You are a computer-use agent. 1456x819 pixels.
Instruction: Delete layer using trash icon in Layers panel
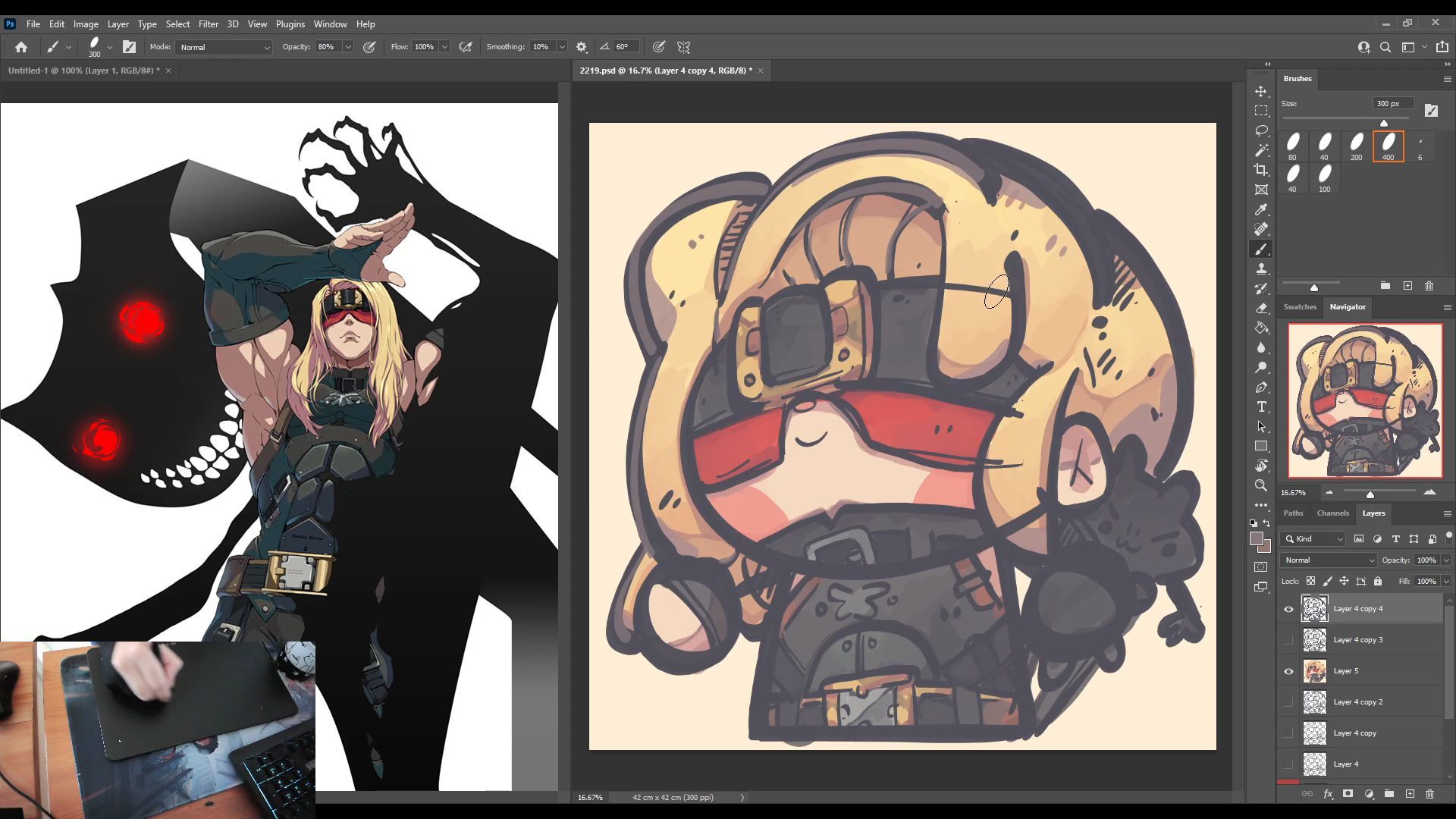(1429, 794)
